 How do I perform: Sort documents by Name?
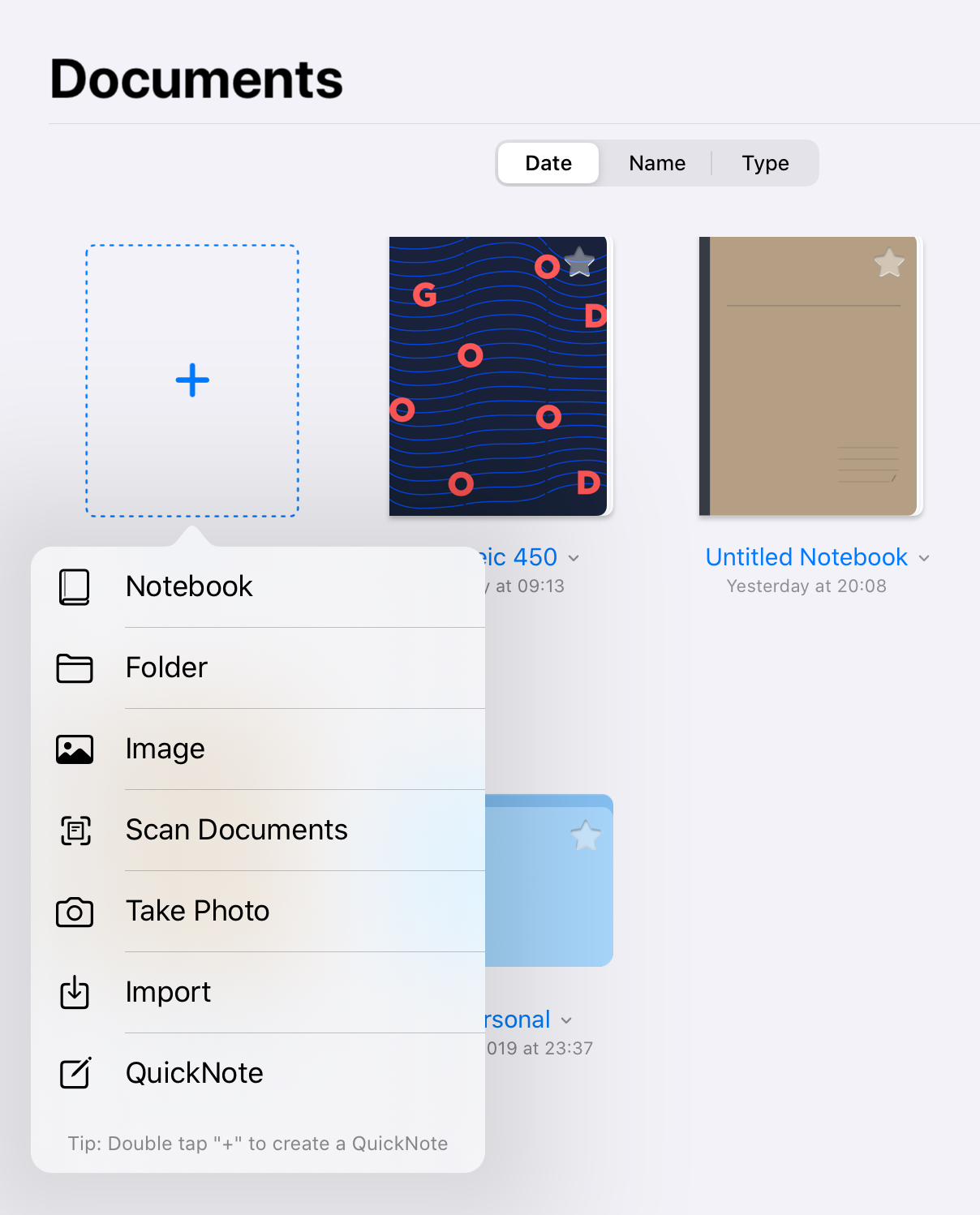pos(657,163)
